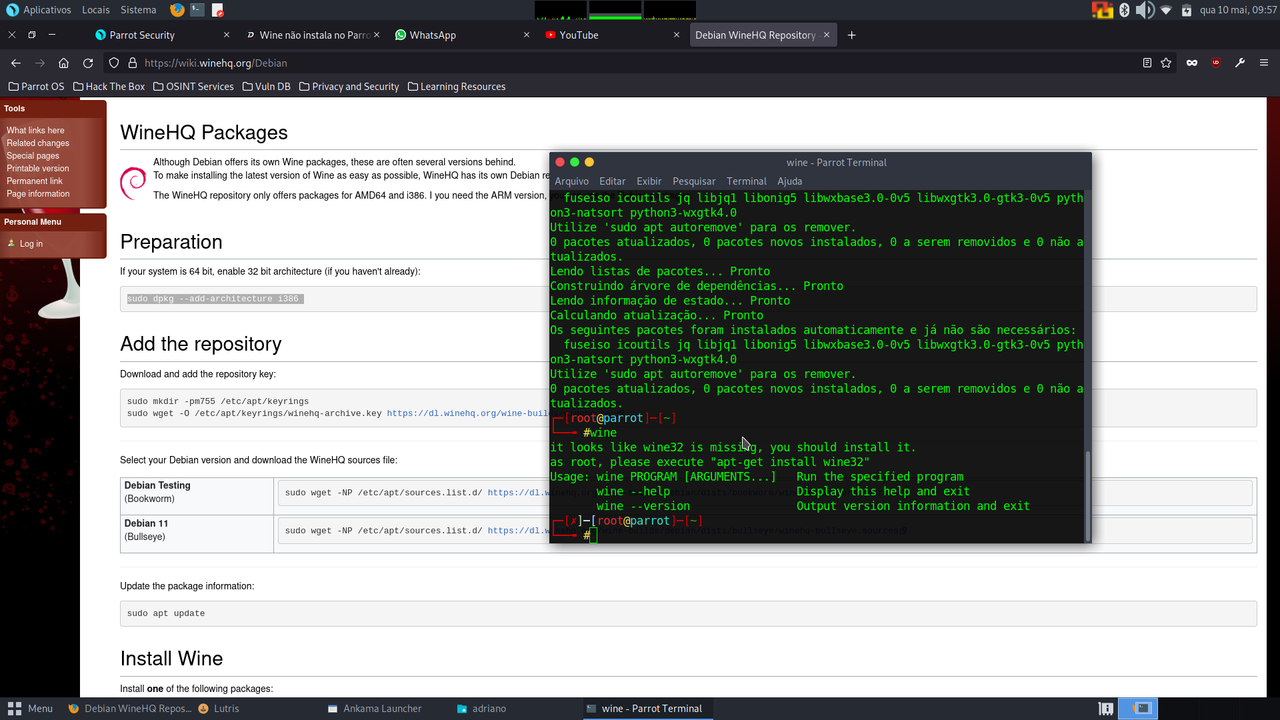The height and width of the screenshot is (720, 1280).
Task: Switch to the Wine não instala tab
Action: [311, 35]
